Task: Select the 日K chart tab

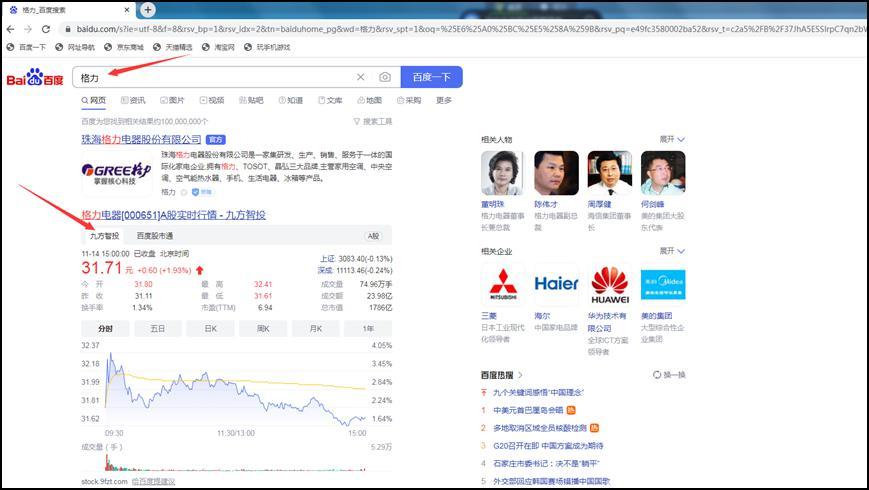Action: pos(211,329)
